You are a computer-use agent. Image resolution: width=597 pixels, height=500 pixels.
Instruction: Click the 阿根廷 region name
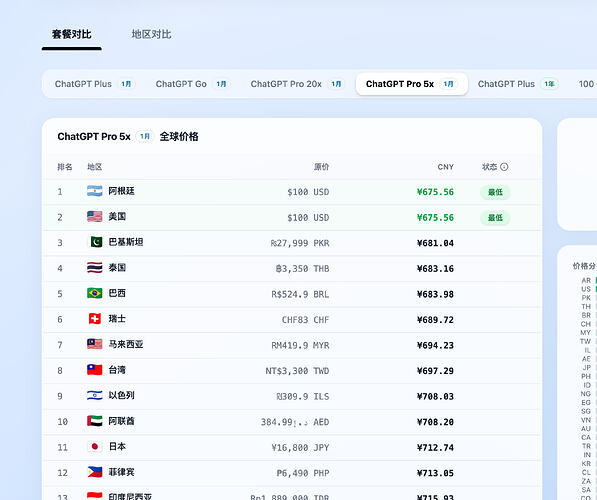(x=121, y=191)
